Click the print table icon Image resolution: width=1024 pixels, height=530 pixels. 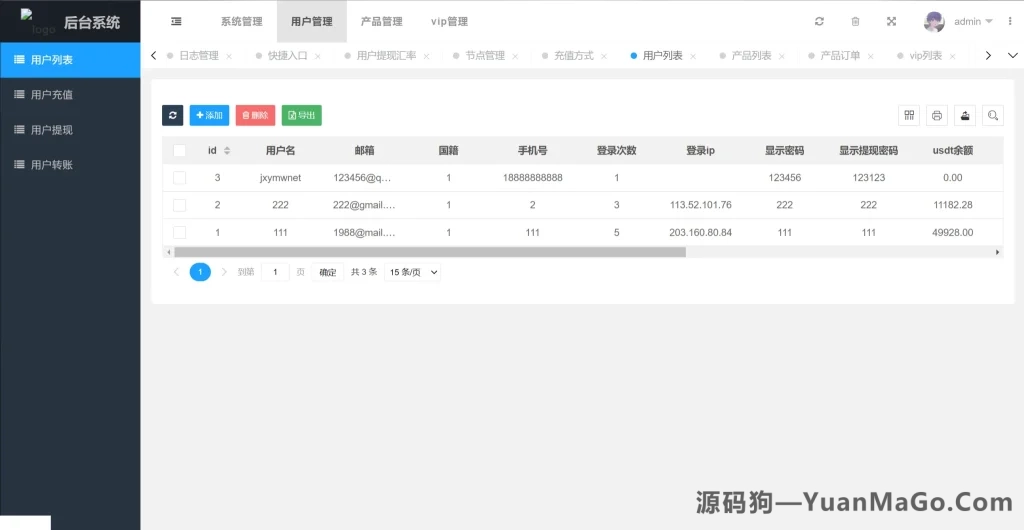(x=936, y=116)
